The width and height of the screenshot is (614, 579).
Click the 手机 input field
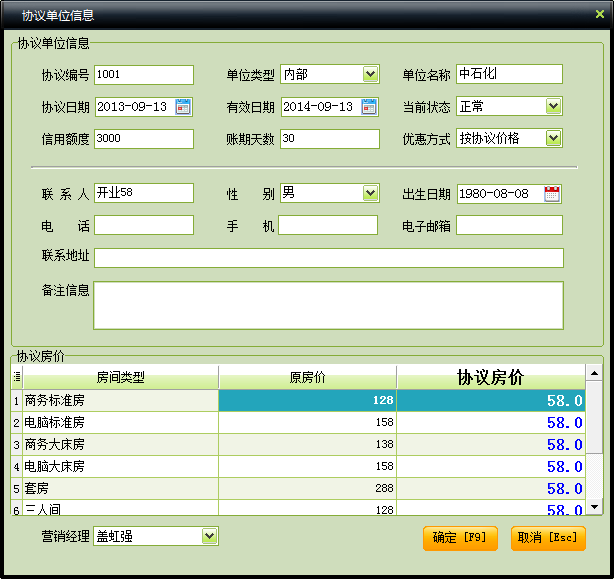328,225
